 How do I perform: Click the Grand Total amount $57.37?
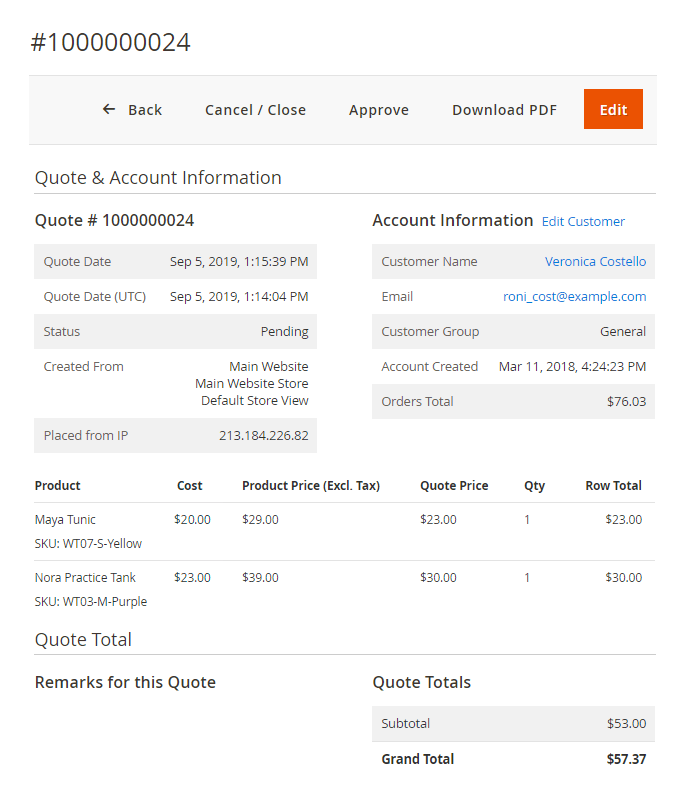(x=626, y=759)
